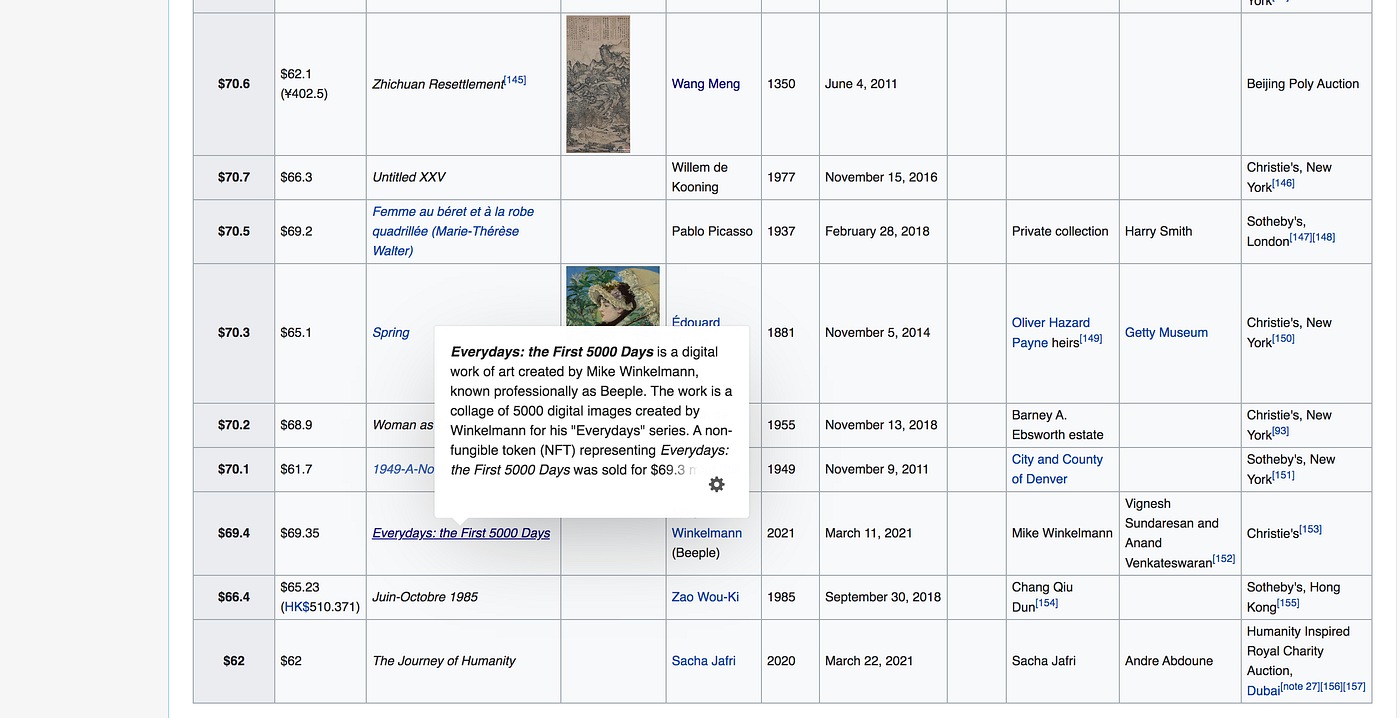
Task: Select the Private collection seller cell
Action: click(x=1063, y=231)
